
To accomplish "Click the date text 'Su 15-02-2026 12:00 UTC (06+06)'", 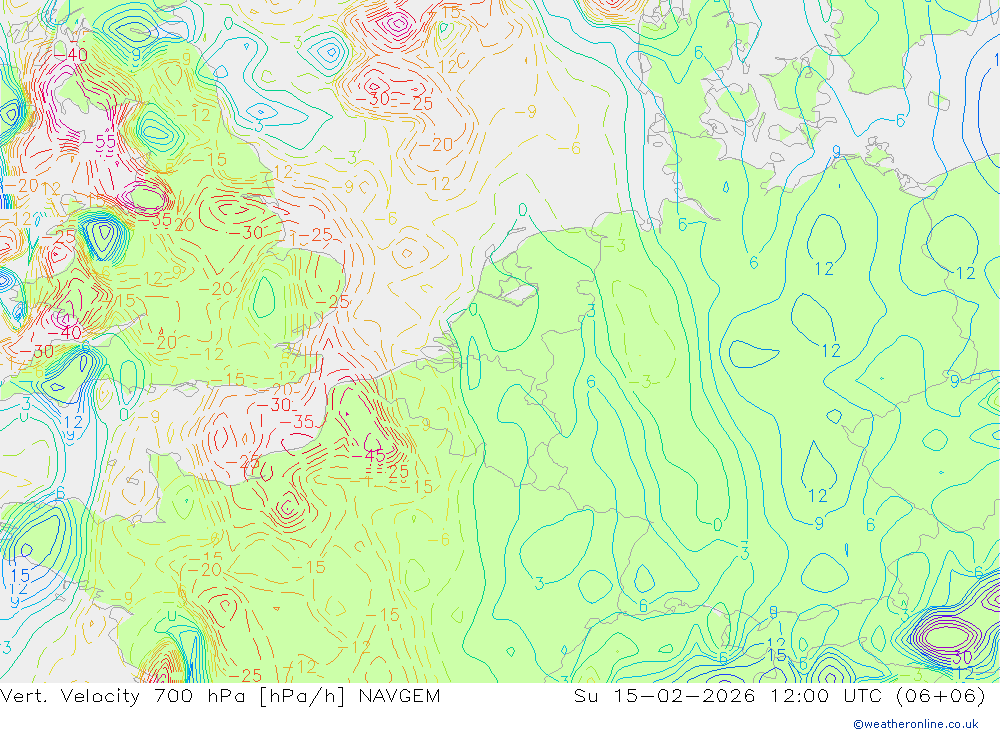I will click(779, 696).
